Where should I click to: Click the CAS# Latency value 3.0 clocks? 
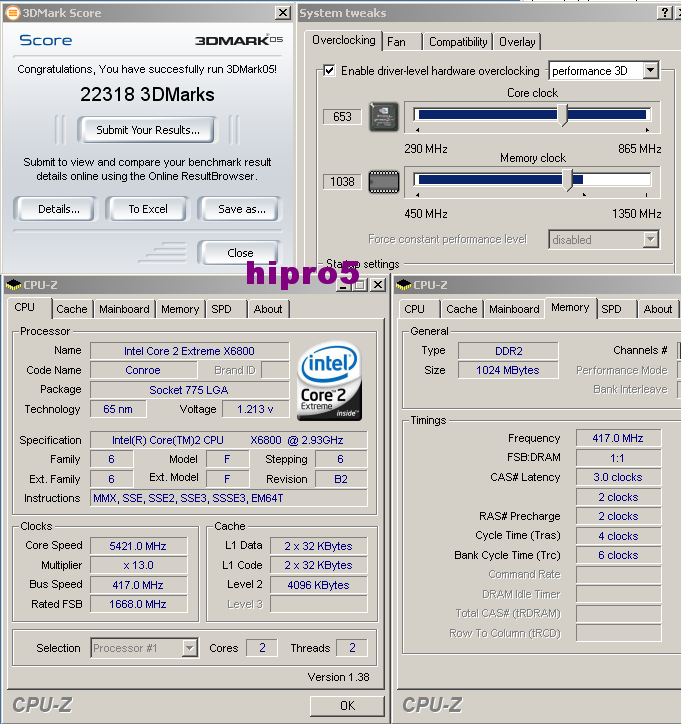click(618, 477)
